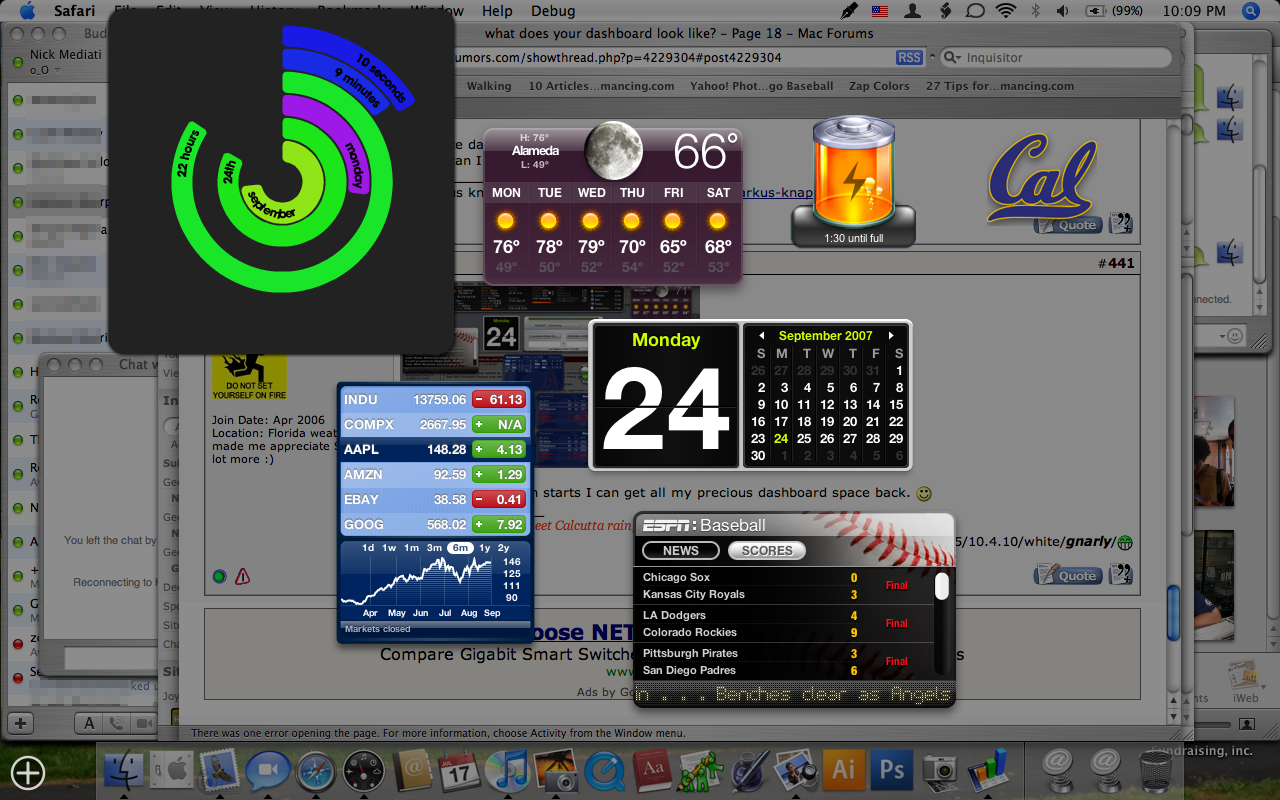Open iCal from the Dock
The width and height of the screenshot is (1280, 800).
459,770
